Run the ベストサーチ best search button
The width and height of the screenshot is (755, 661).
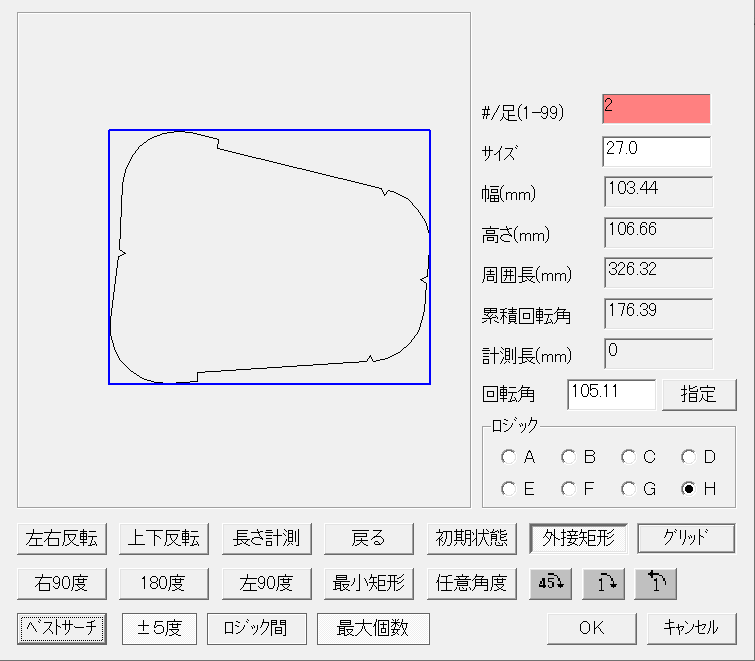click(62, 628)
